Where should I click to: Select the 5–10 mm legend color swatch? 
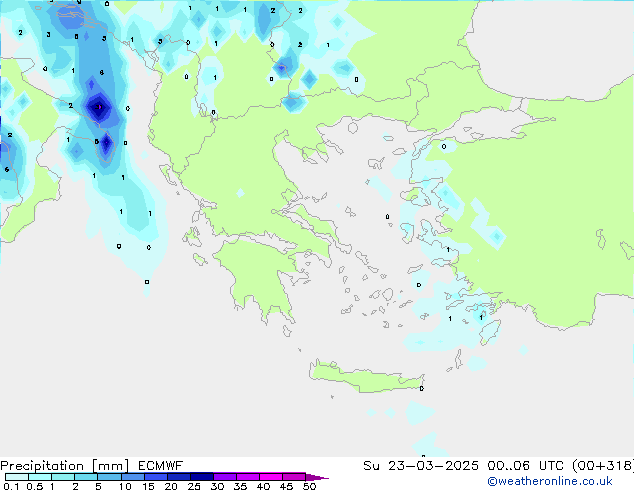point(109,477)
